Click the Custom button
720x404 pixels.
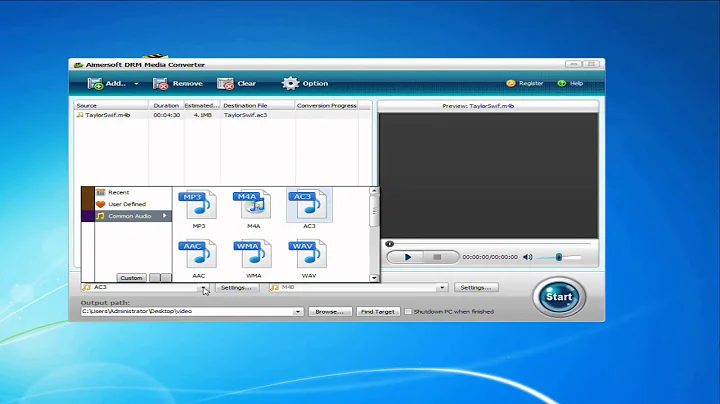pos(131,278)
